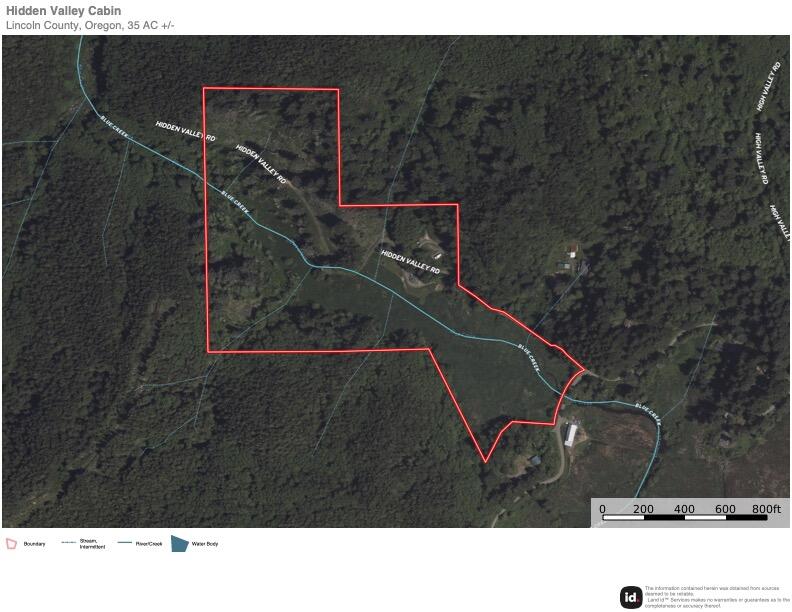Click the small blue-roofed house near driveway
This screenshot has height=612, width=792.
point(535,460)
